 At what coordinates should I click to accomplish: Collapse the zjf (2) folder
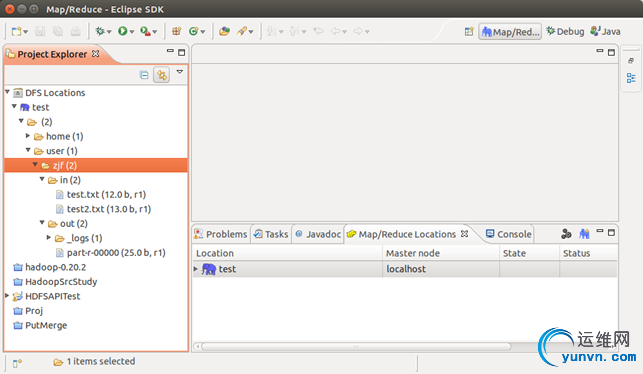tap(35, 164)
